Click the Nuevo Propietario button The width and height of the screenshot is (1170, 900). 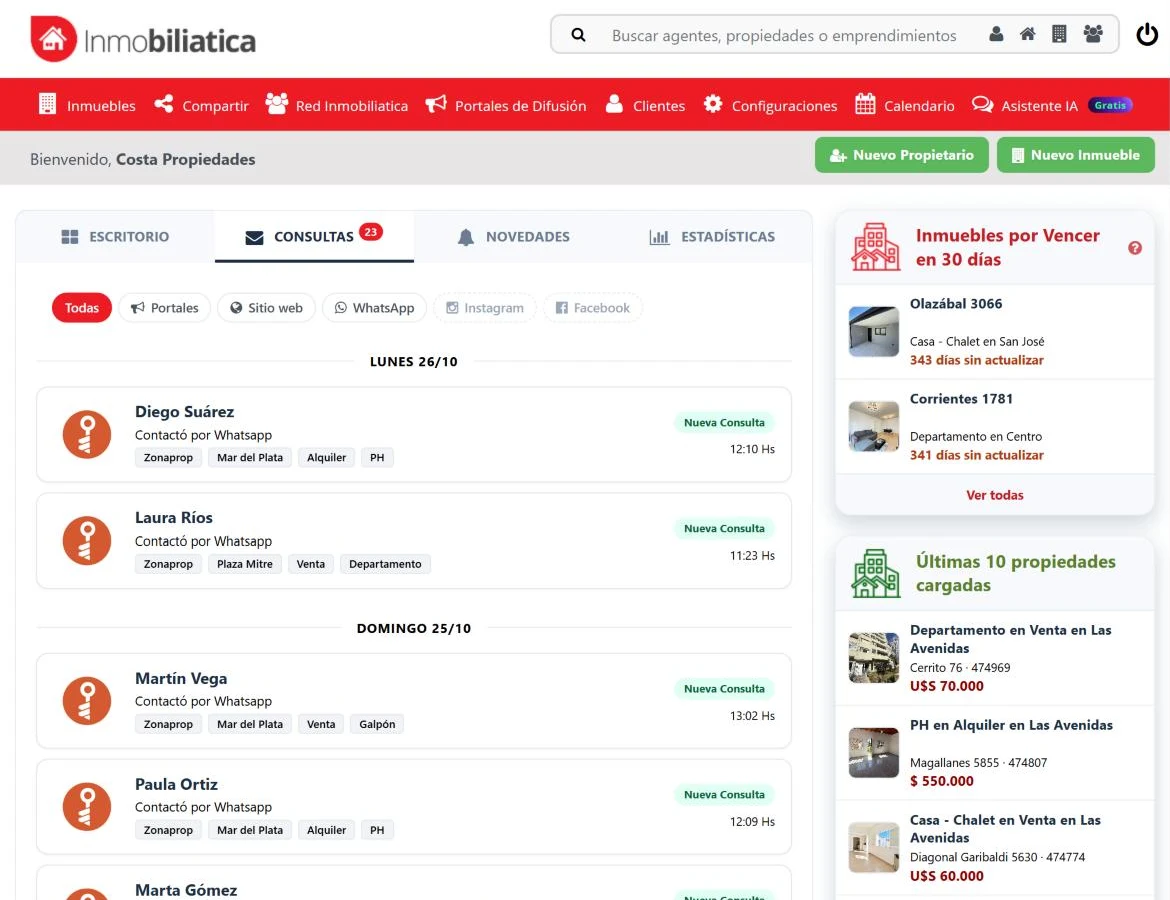(901, 155)
